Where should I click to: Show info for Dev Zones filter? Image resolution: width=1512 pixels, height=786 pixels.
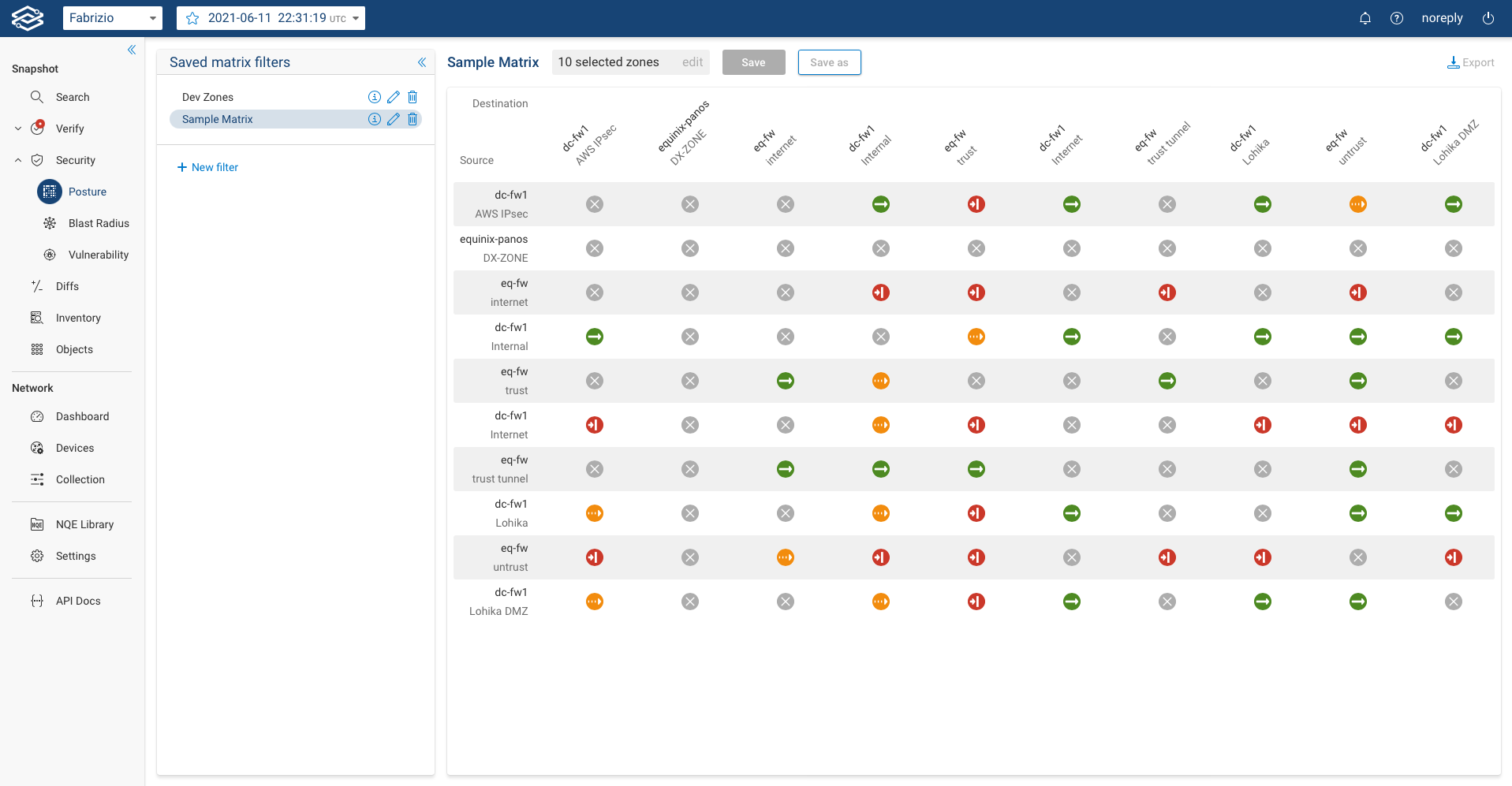375,97
